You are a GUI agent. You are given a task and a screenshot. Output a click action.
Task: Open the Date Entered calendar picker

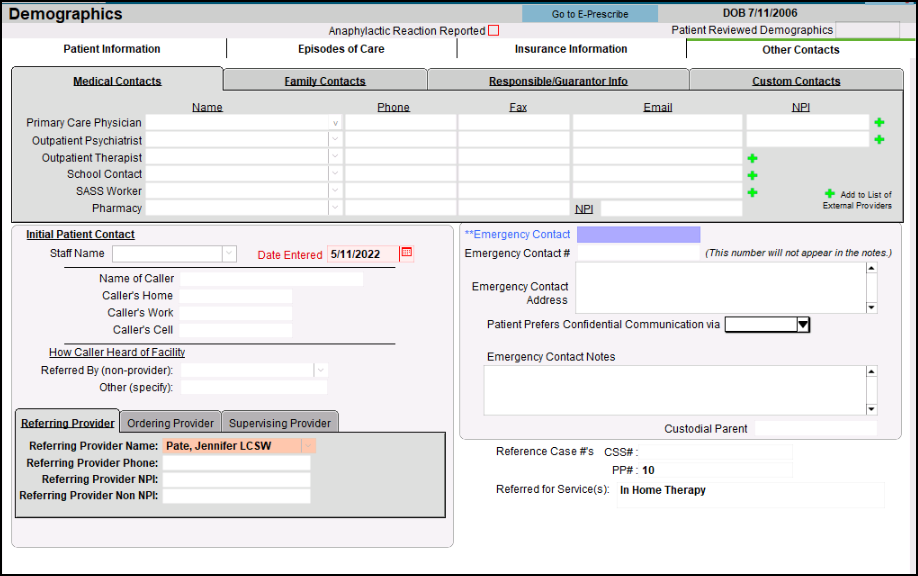tap(407, 254)
